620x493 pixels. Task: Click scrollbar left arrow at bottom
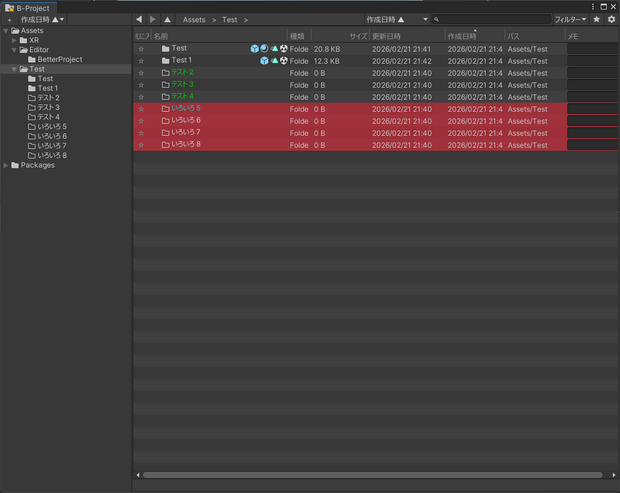click(138, 475)
